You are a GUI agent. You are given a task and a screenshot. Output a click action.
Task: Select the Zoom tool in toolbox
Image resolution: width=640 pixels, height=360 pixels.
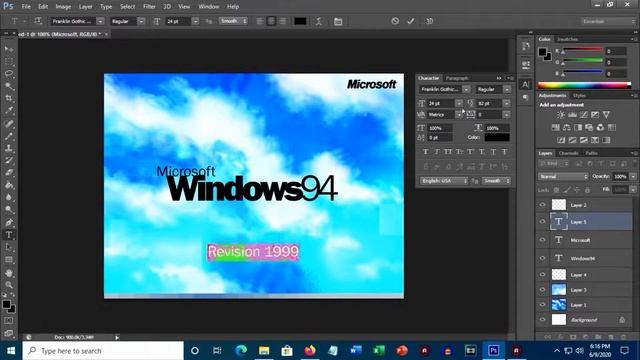(9, 285)
